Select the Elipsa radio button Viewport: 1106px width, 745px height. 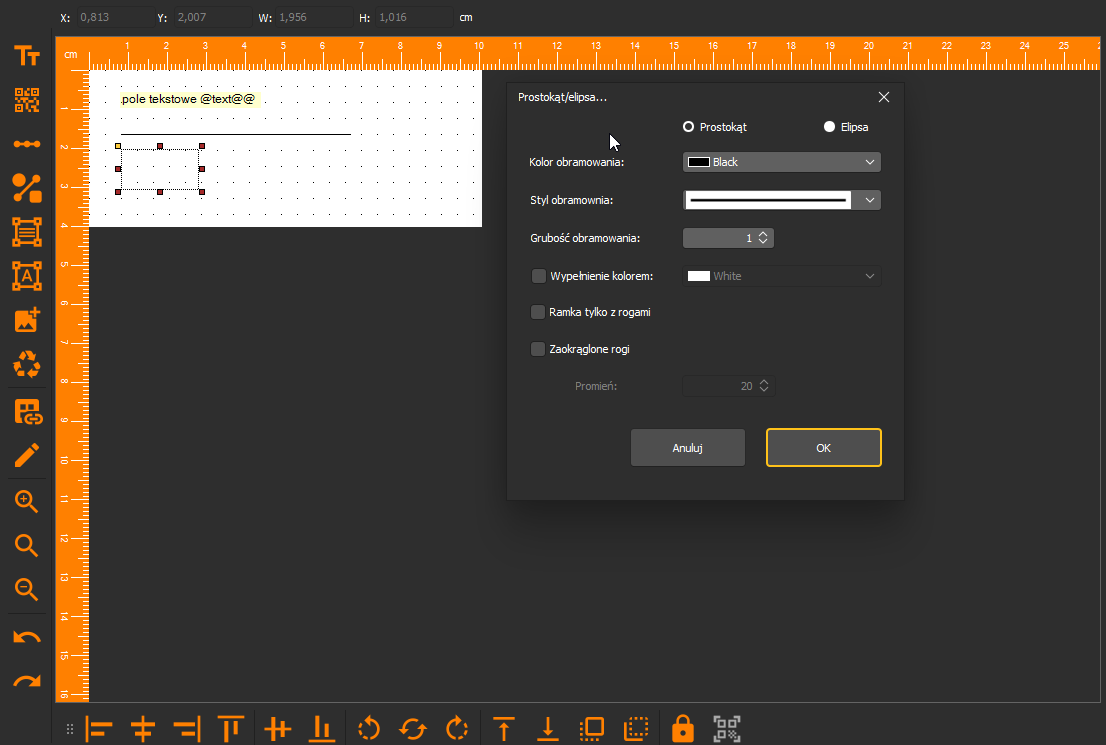(829, 127)
